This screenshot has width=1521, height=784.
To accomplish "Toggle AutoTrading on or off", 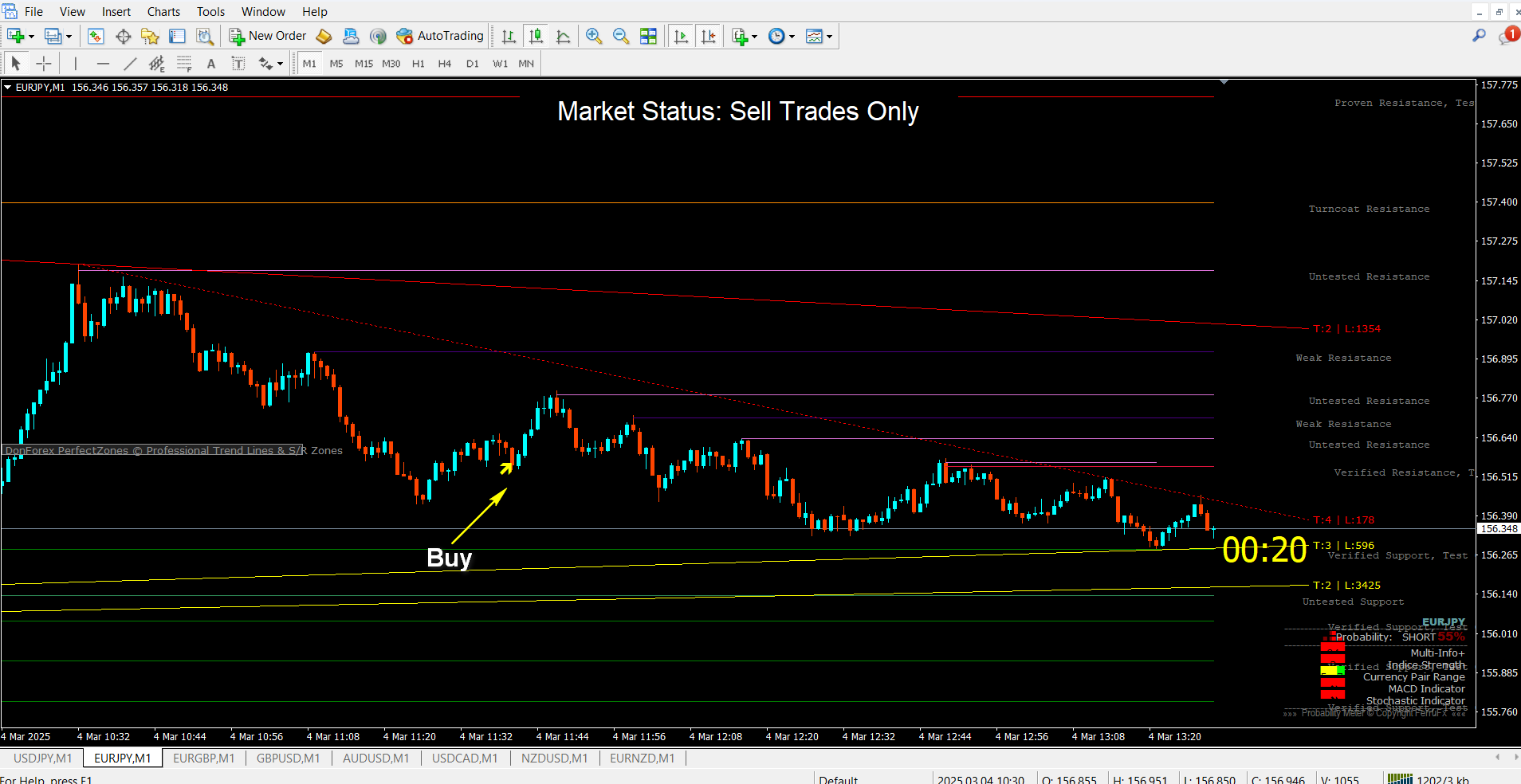I will pyautogui.click(x=440, y=36).
